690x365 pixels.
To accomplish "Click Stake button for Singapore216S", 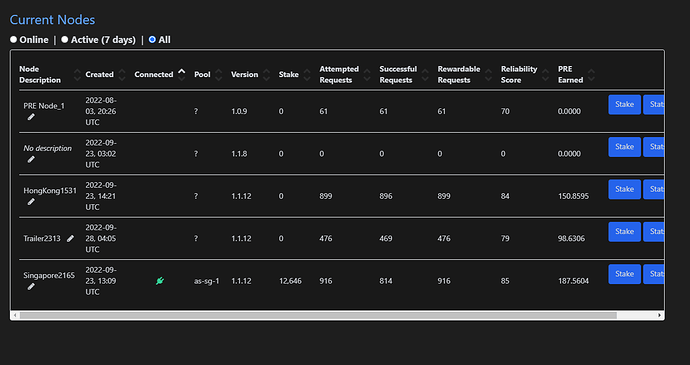I will (x=624, y=274).
